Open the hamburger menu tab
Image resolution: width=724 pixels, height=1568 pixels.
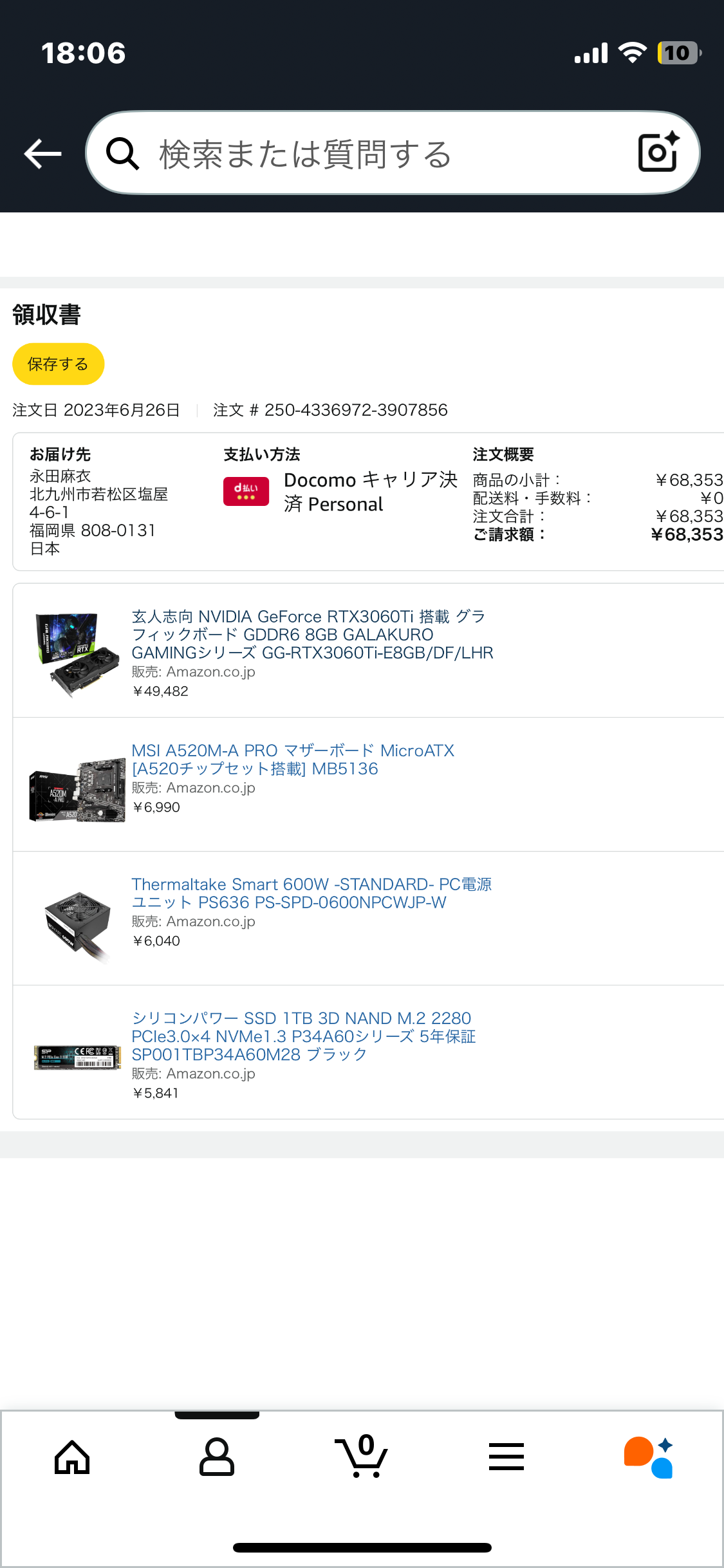pos(506,1457)
